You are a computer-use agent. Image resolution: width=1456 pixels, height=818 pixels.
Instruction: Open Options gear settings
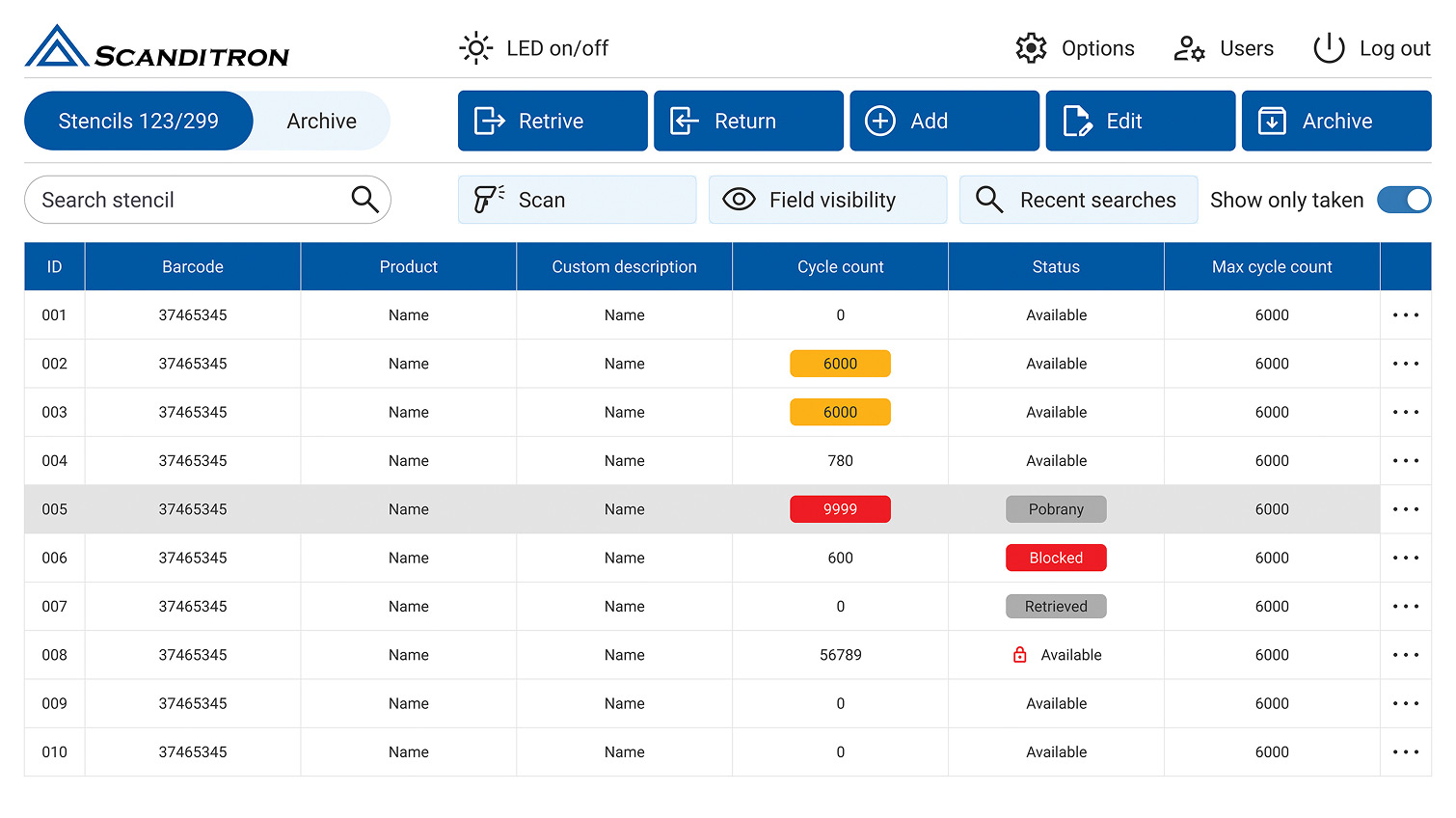pos(1031,48)
